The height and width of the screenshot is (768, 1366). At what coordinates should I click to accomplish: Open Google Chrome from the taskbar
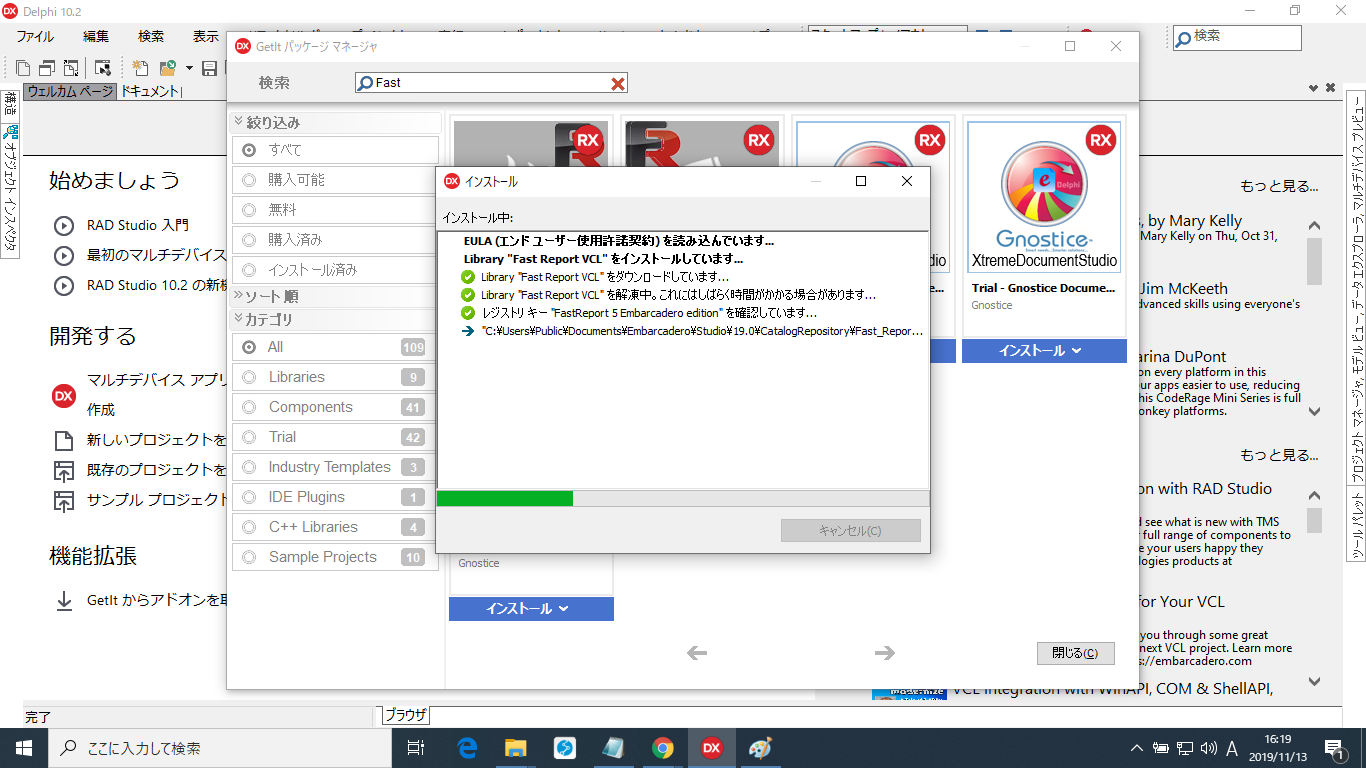pyautogui.click(x=662, y=748)
